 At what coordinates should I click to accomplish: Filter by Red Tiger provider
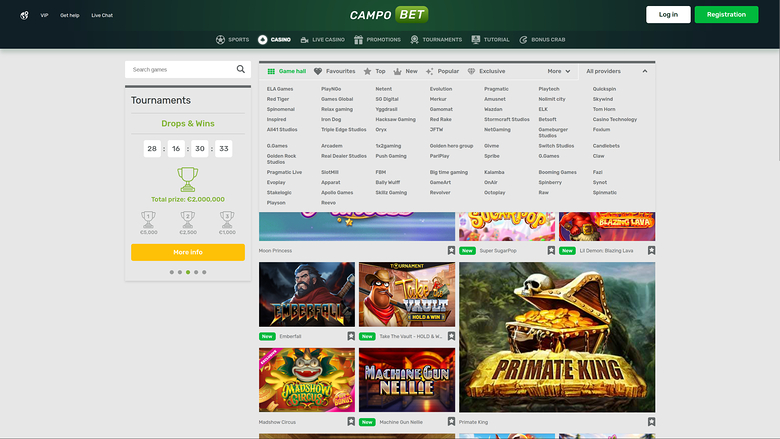(278, 99)
